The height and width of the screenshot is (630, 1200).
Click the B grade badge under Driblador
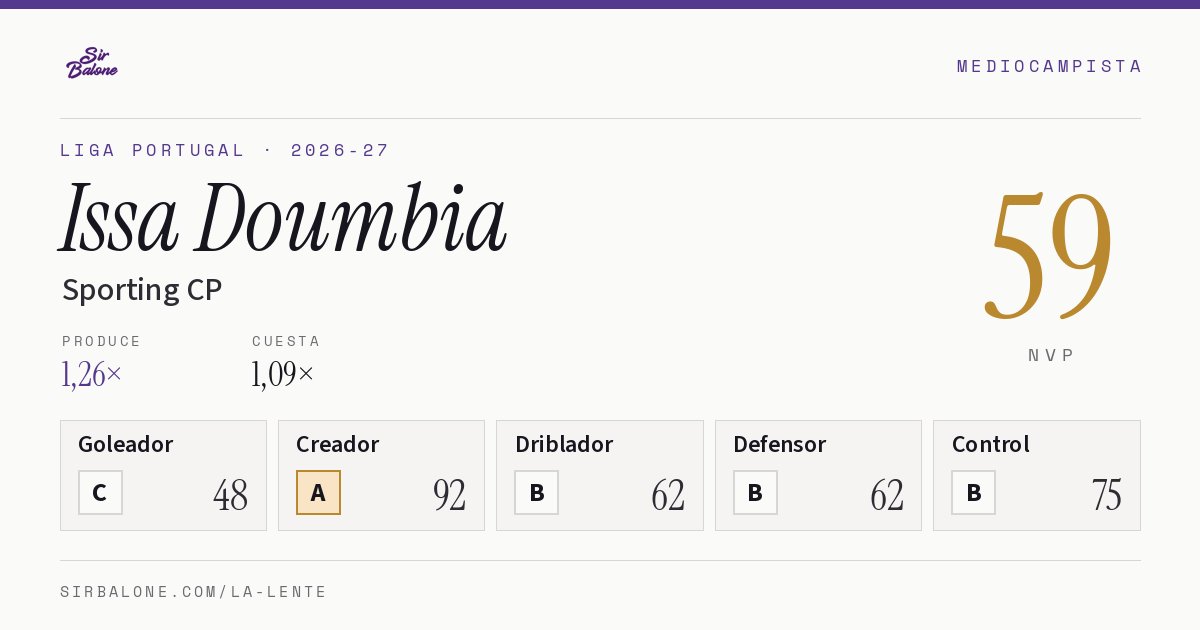tap(536, 492)
